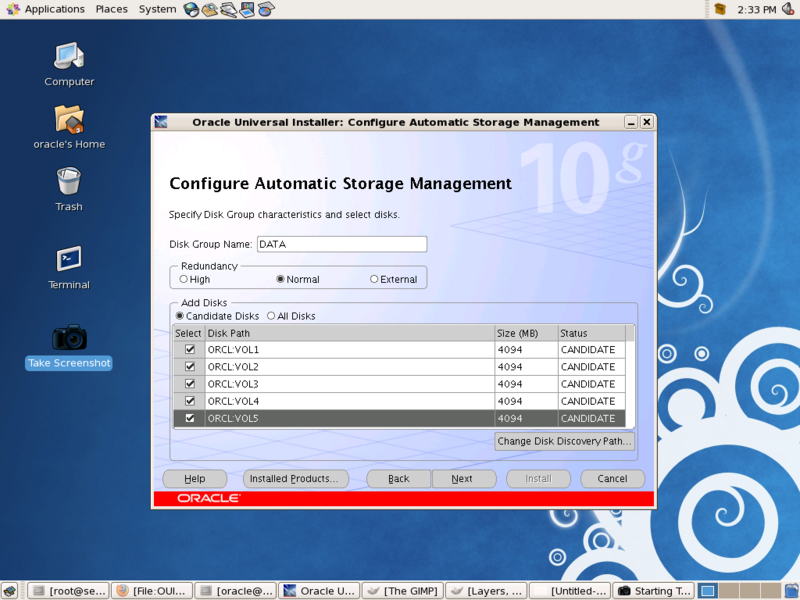Switch to the File:OUI... browser taskbar item
Viewport: 800px width, 600px height.
[152, 591]
